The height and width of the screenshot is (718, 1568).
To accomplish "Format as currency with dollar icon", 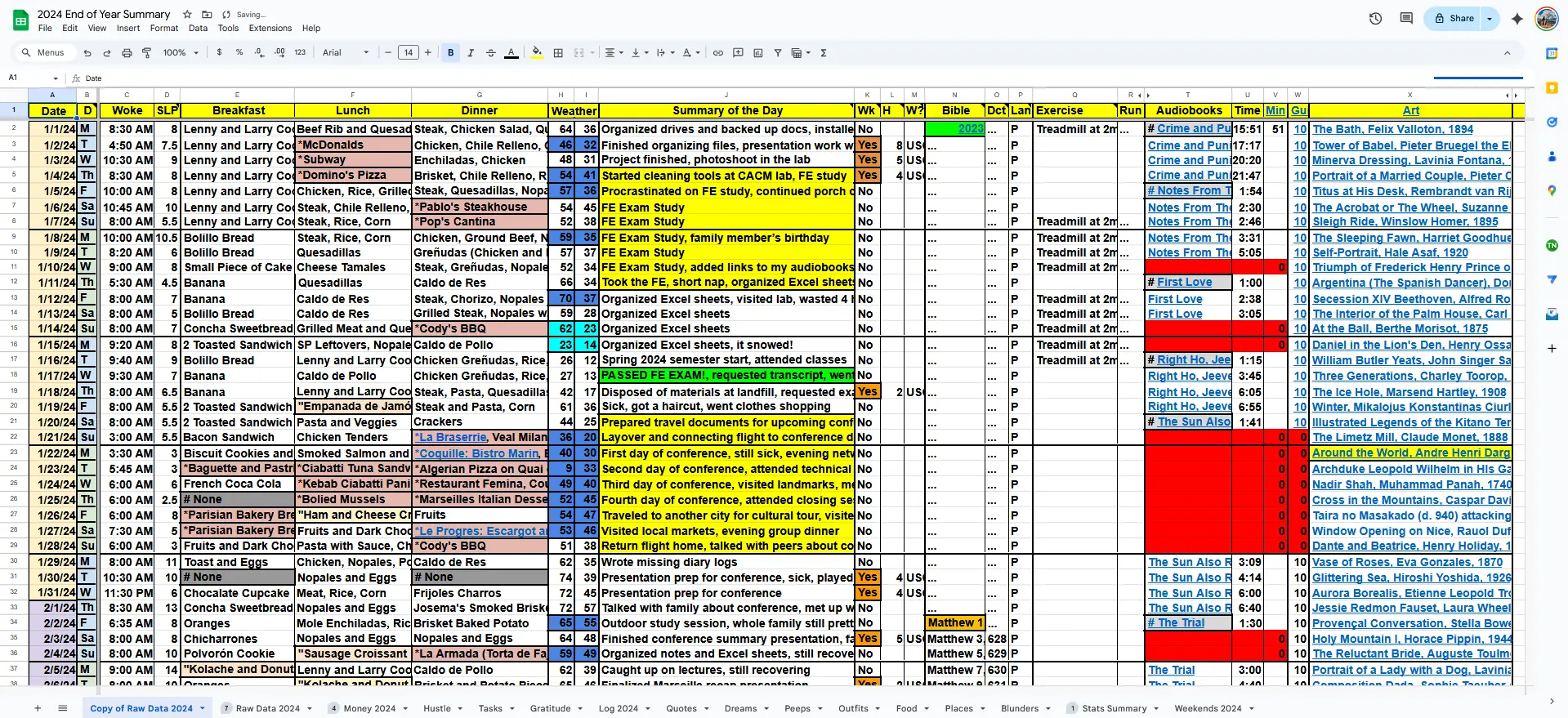I will (219, 53).
